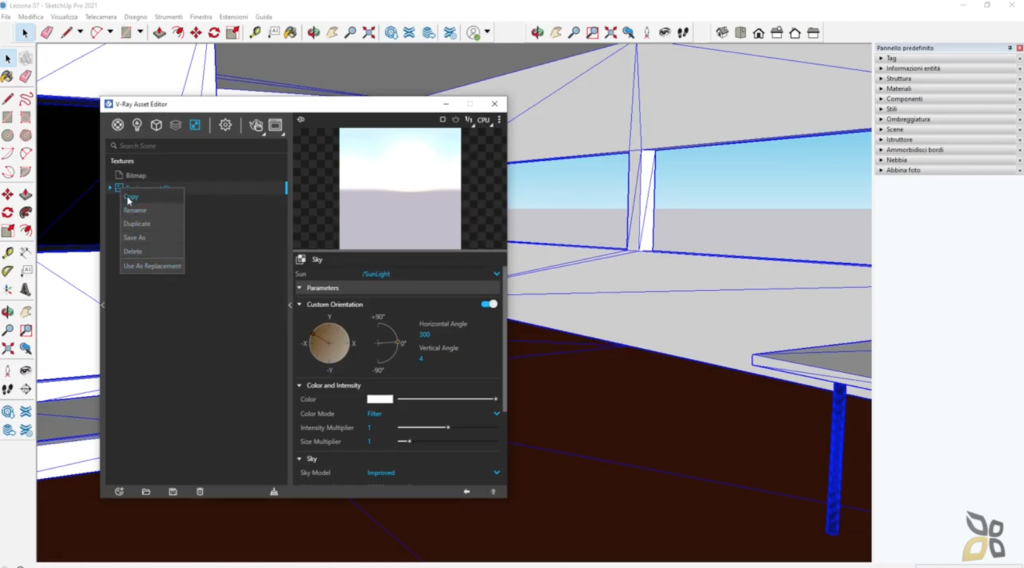
Task: Select the Circle tool in the left toolbar
Action: pos(8,135)
